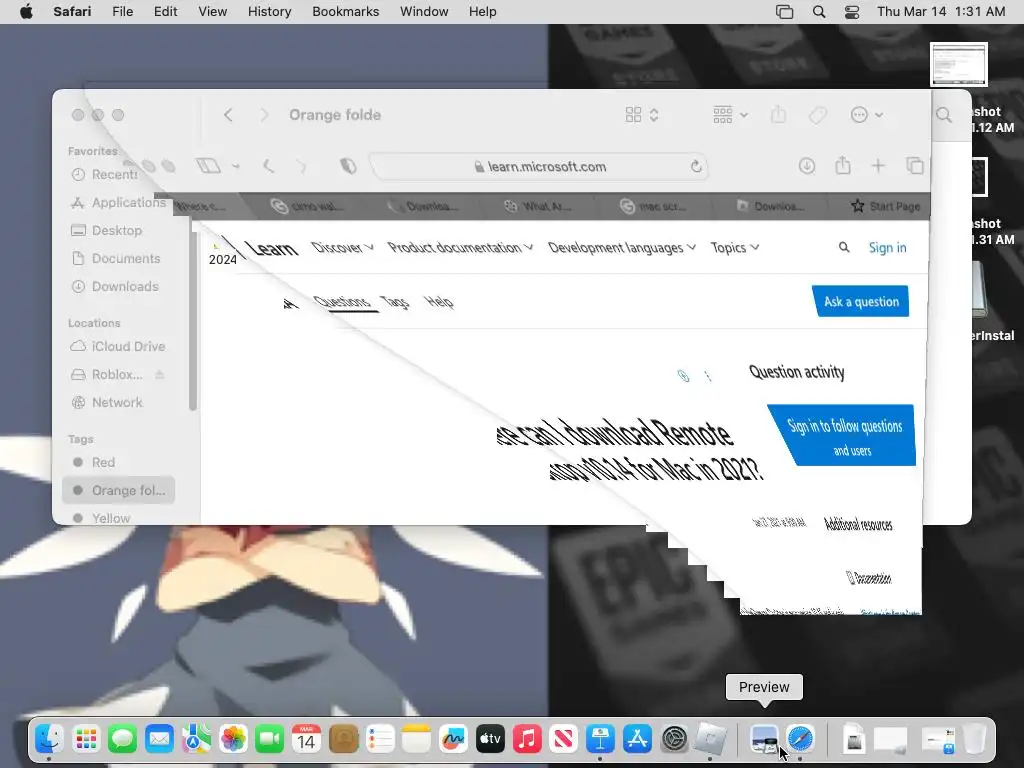1024x768 pixels.
Task: Open iCloud Drive in Finder sidebar
Action: (120, 346)
